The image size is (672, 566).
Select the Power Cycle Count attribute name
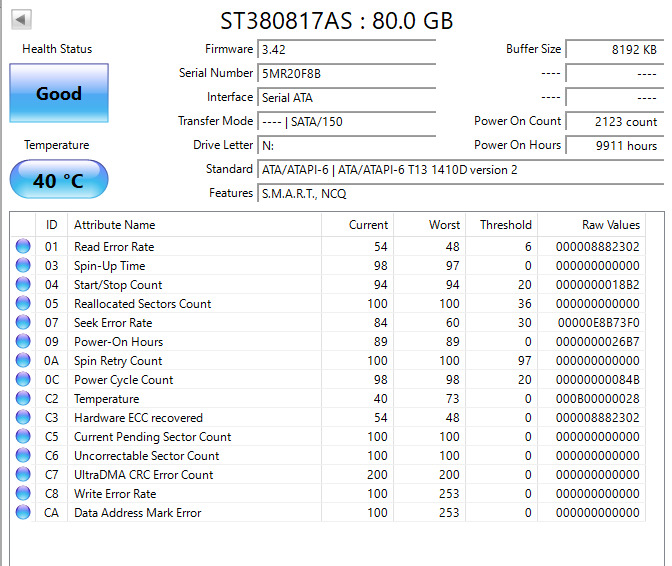[124, 380]
